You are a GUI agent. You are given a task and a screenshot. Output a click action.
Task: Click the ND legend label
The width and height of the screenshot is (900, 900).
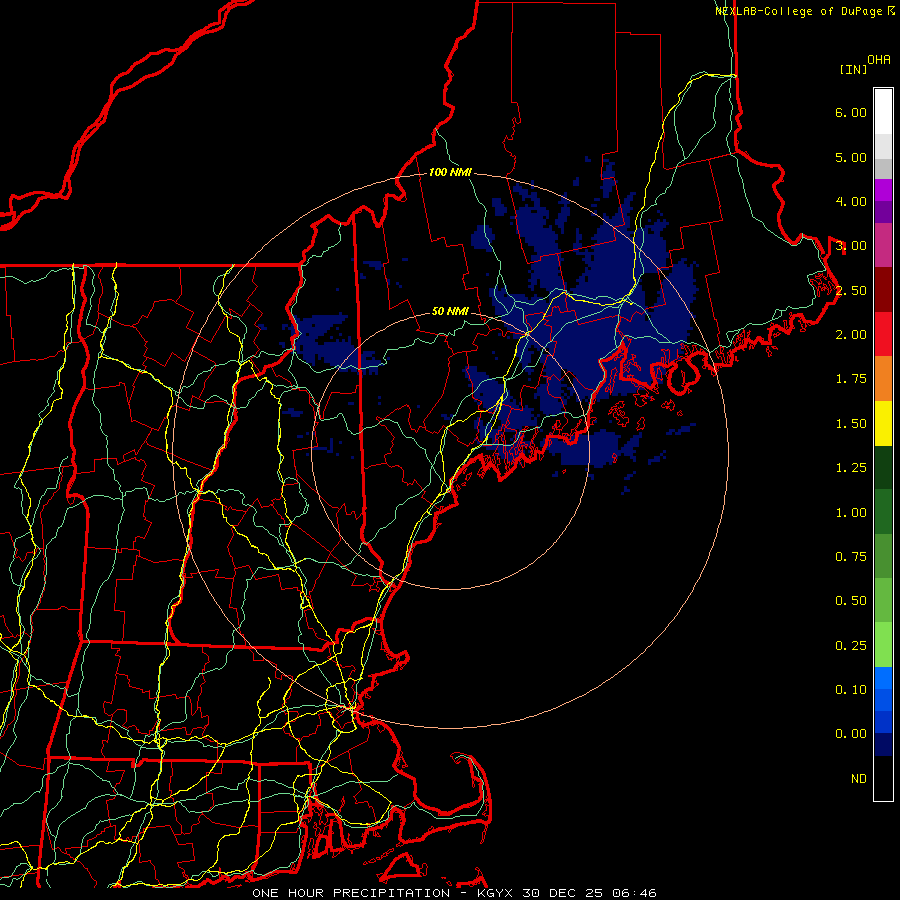click(859, 779)
